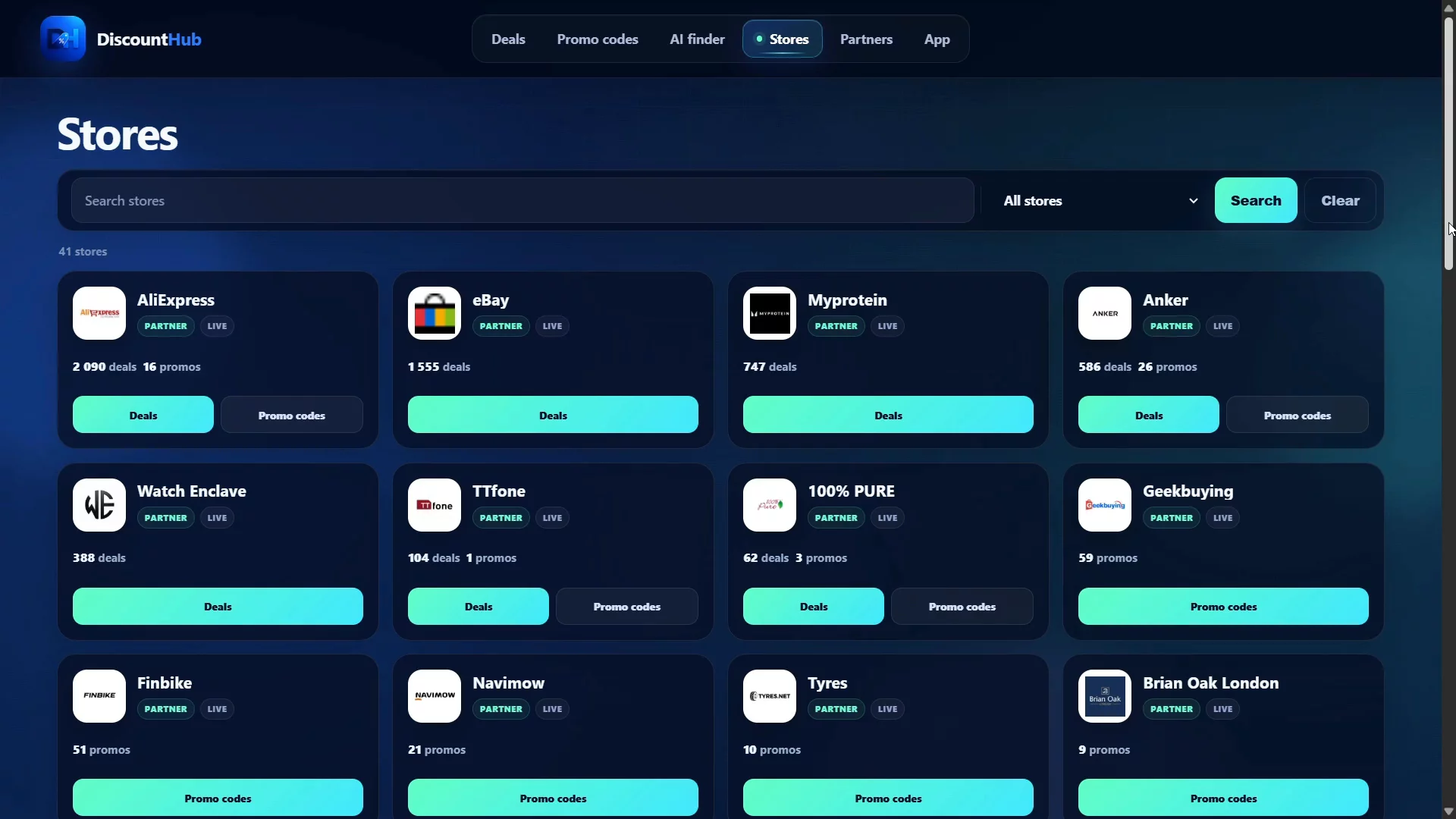Open Promo codes for Geekbuying
The height and width of the screenshot is (819, 1456).
[1223, 607]
